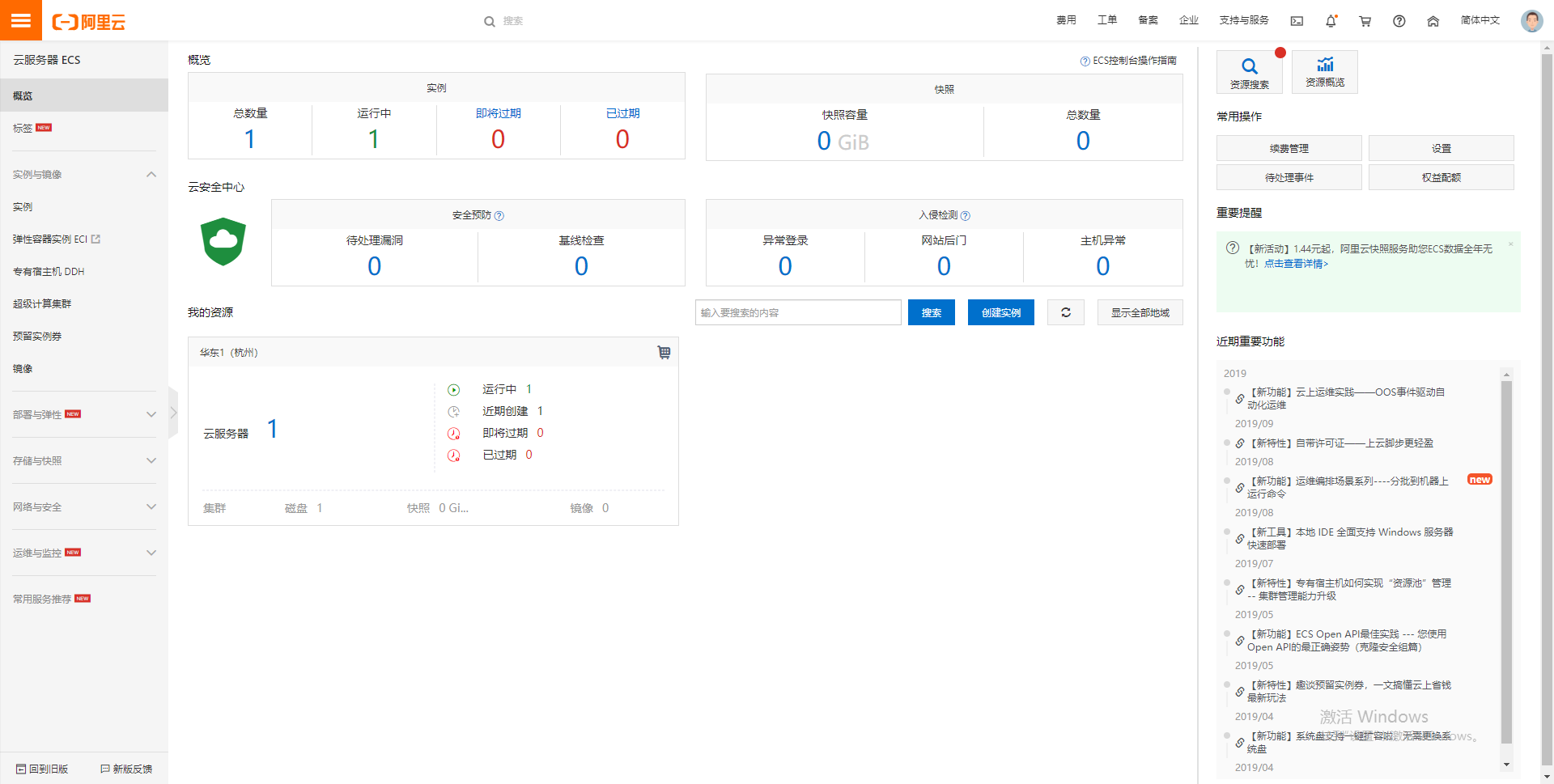This screenshot has width=1554, height=784.
Task: Click the red icon beside 已过期
Action: [x=454, y=456]
